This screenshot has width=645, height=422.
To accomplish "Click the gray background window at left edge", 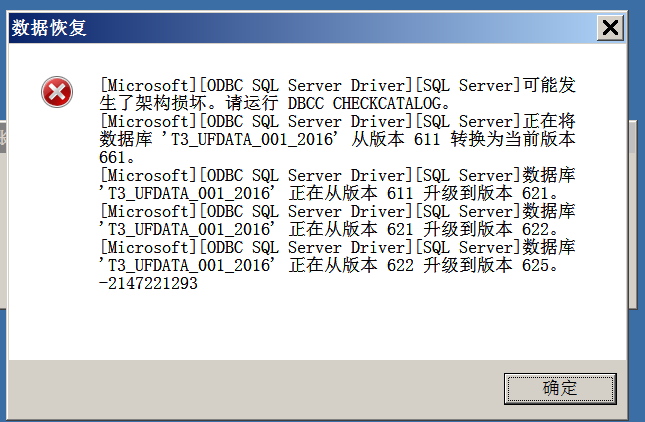I will (x=3, y=214).
